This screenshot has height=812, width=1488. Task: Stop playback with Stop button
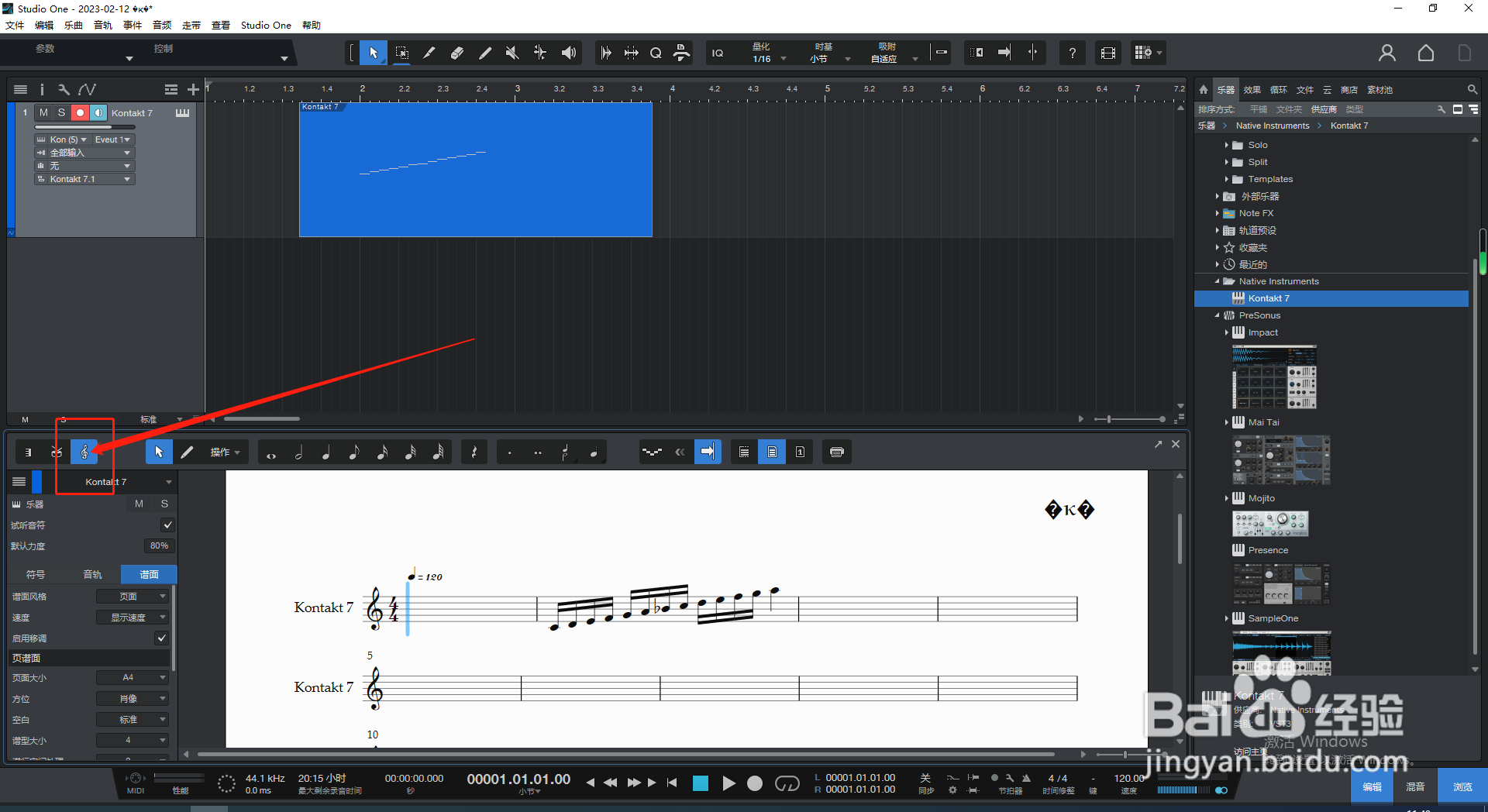click(x=701, y=784)
